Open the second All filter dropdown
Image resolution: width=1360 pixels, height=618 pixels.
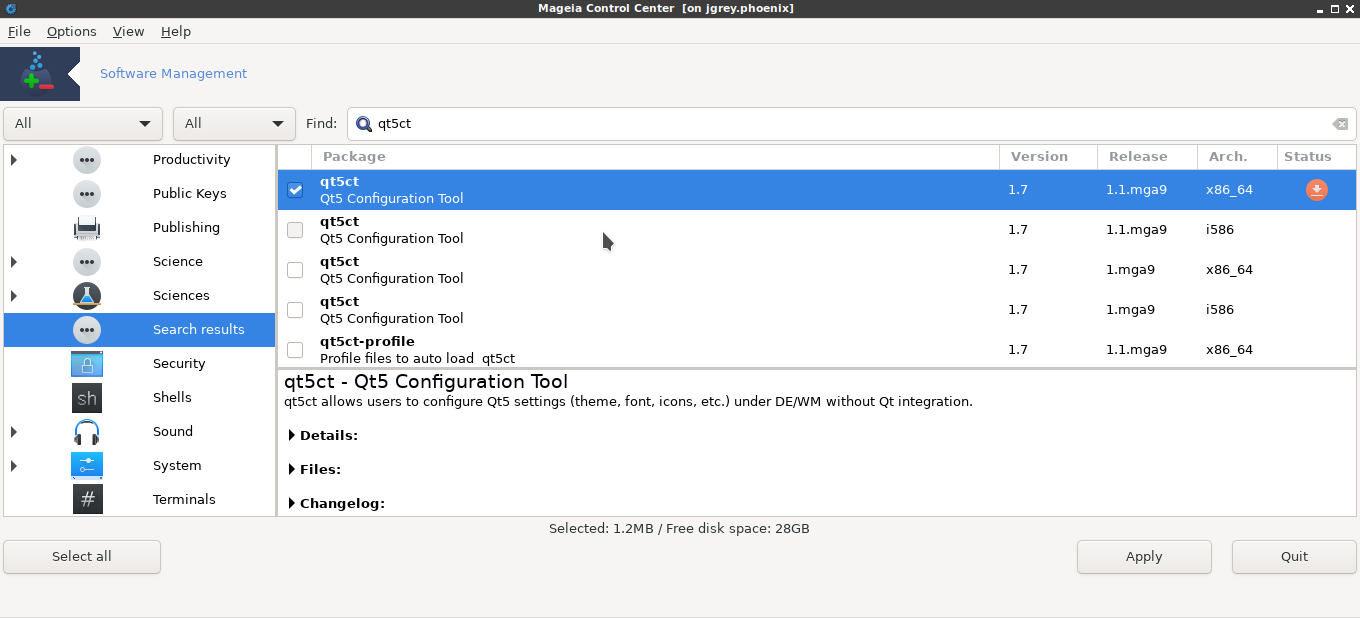tap(234, 124)
